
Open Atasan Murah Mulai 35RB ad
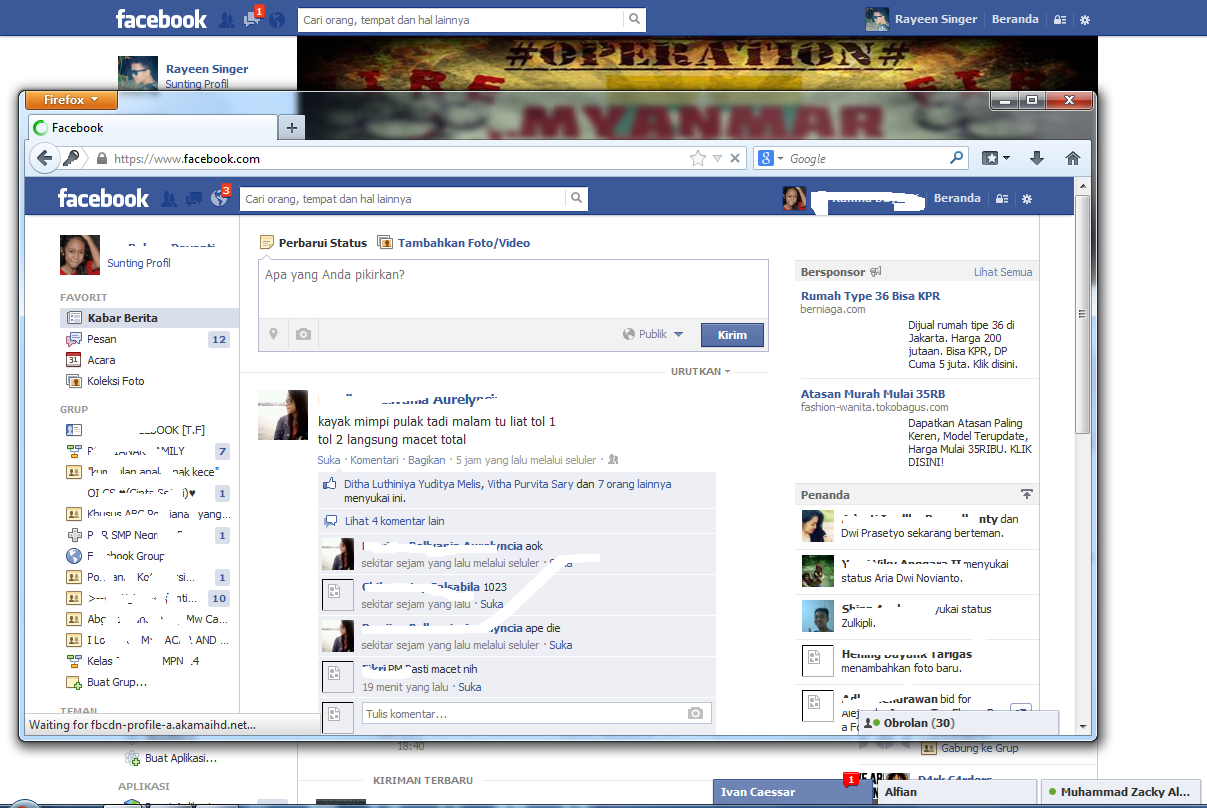pyautogui.click(x=873, y=394)
